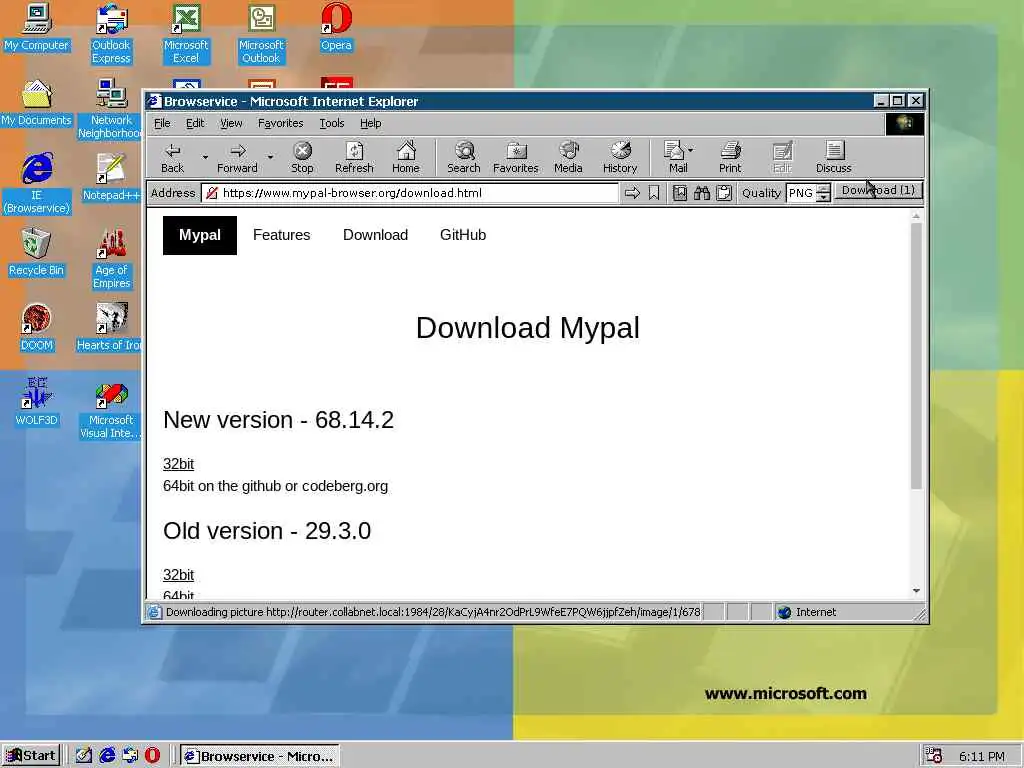Select the WOLF3D desktop icon
Viewport: 1024px width, 768px height.
pyautogui.click(x=37, y=402)
